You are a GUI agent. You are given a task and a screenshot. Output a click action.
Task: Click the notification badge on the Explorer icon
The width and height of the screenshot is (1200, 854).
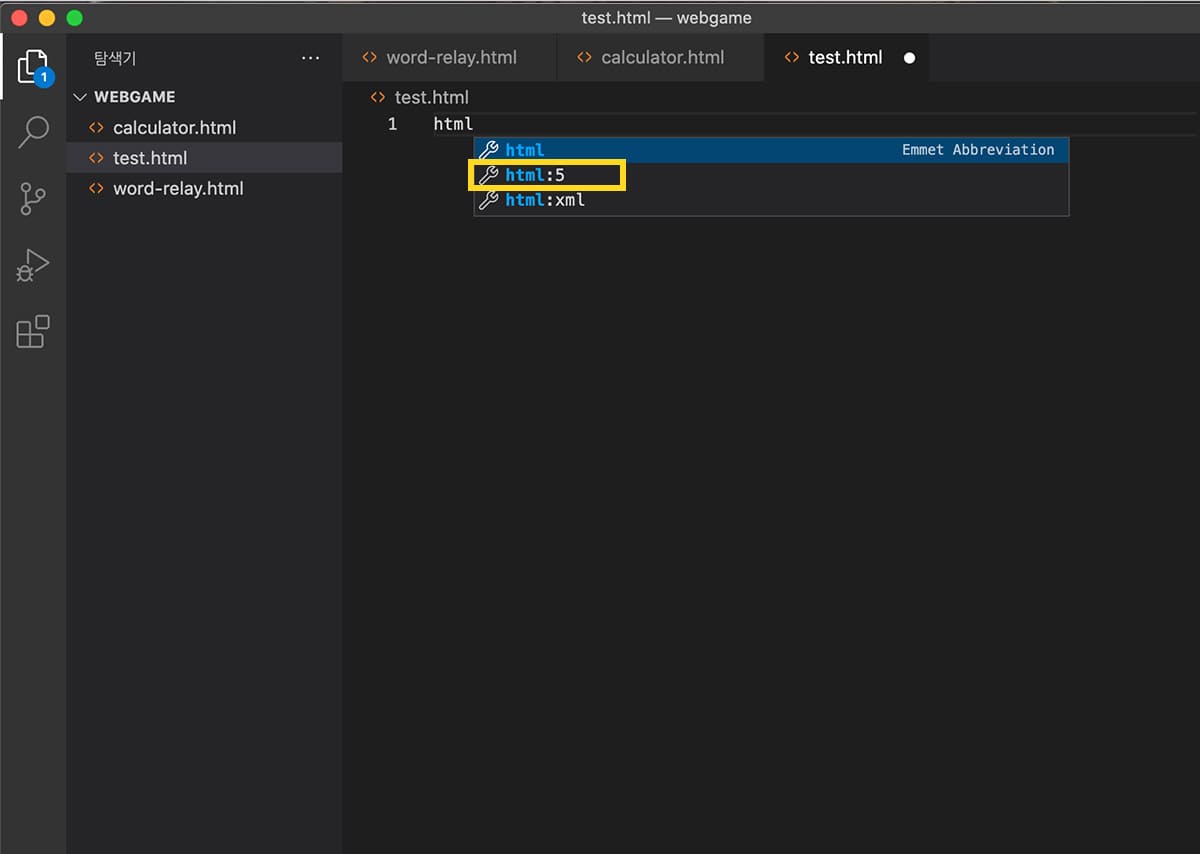pyautogui.click(x=46, y=77)
